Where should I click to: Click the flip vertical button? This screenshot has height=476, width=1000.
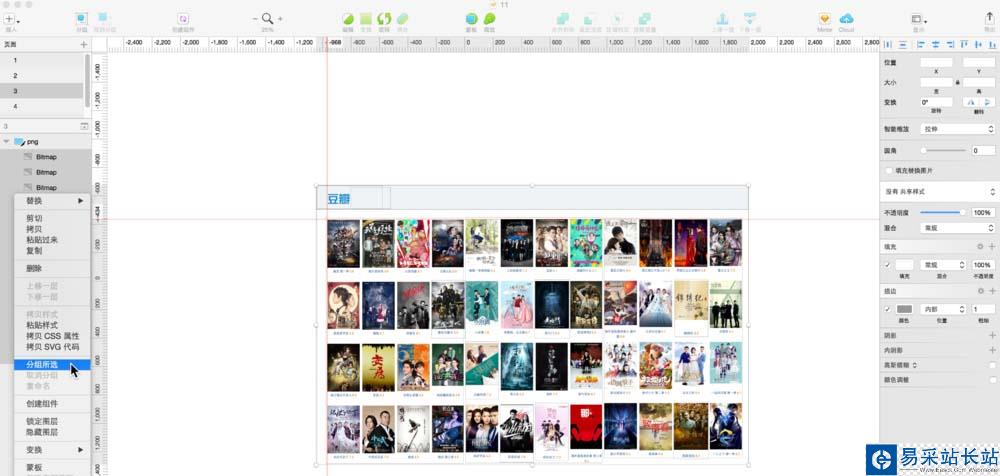987,102
